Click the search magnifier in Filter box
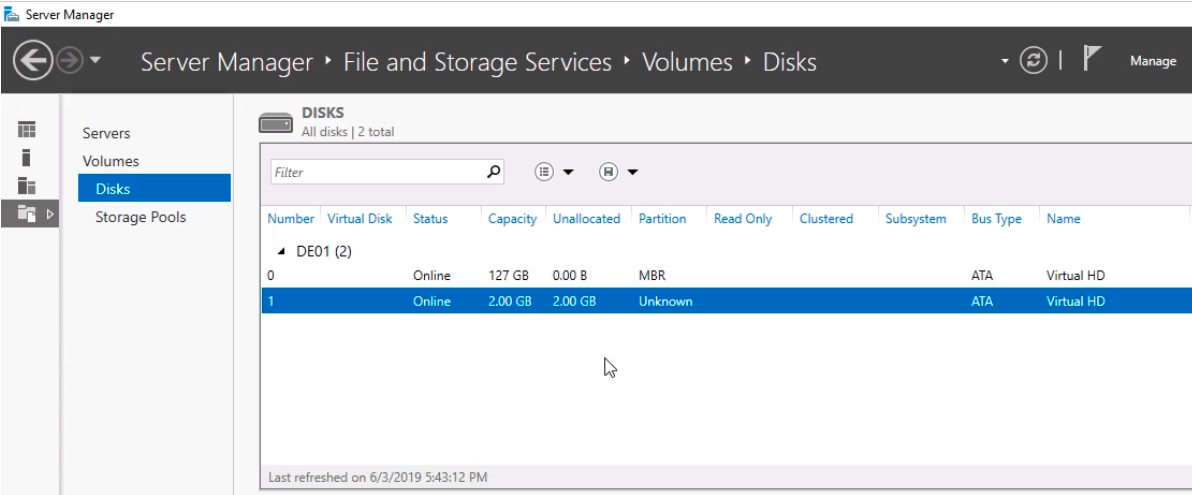 coord(493,172)
